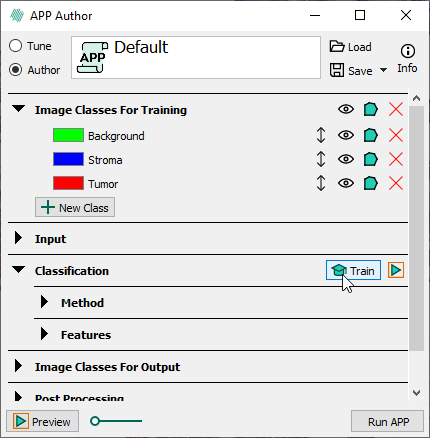Delete the Stroma class with red X
This screenshot has width=430, height=438.
tap(396, 159)
